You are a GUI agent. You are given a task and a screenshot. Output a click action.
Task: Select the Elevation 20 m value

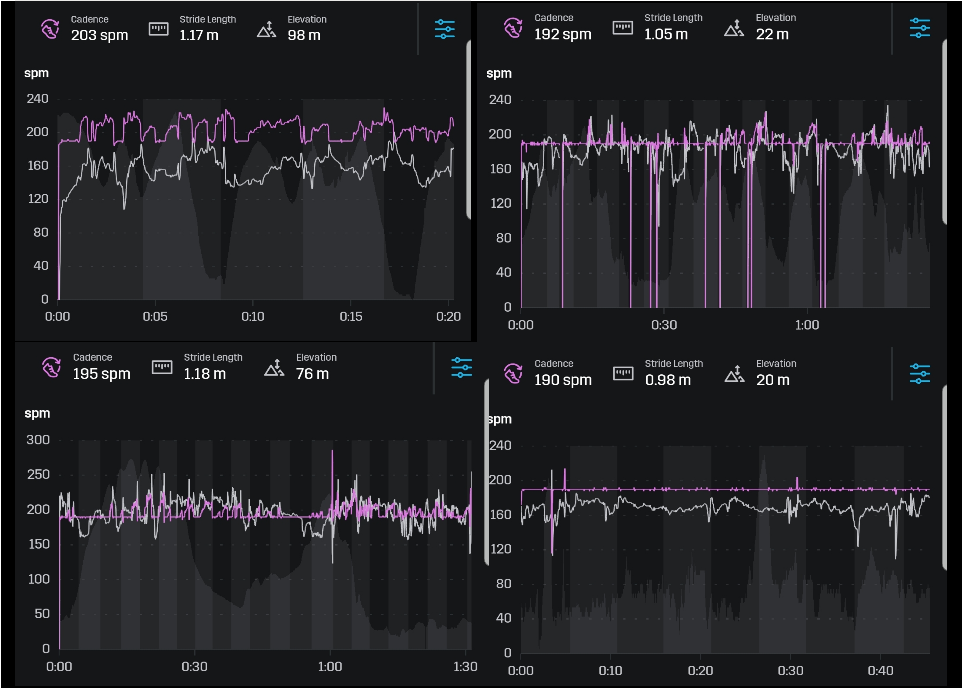click(x=772, y=380)
